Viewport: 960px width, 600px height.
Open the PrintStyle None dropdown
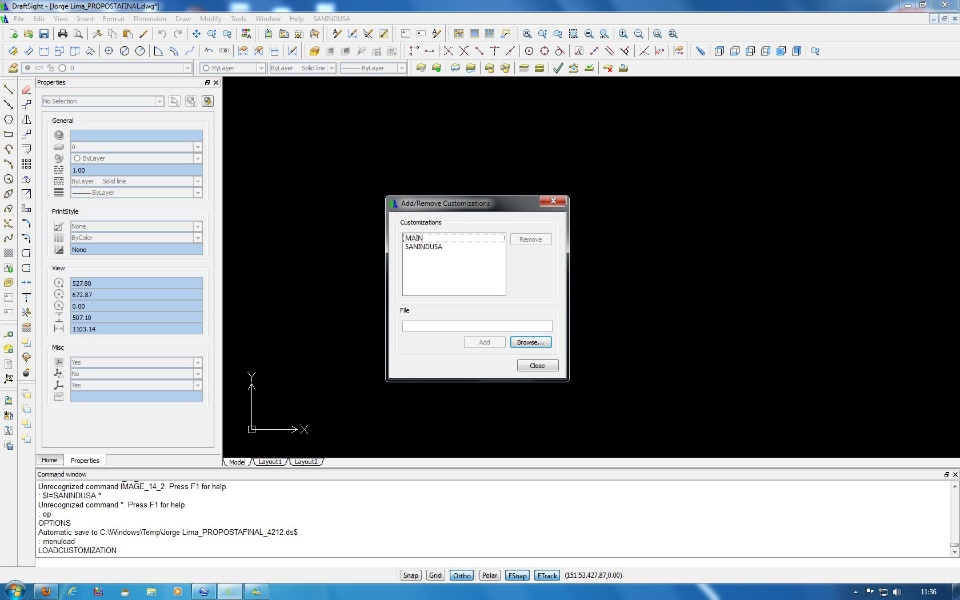198,227
